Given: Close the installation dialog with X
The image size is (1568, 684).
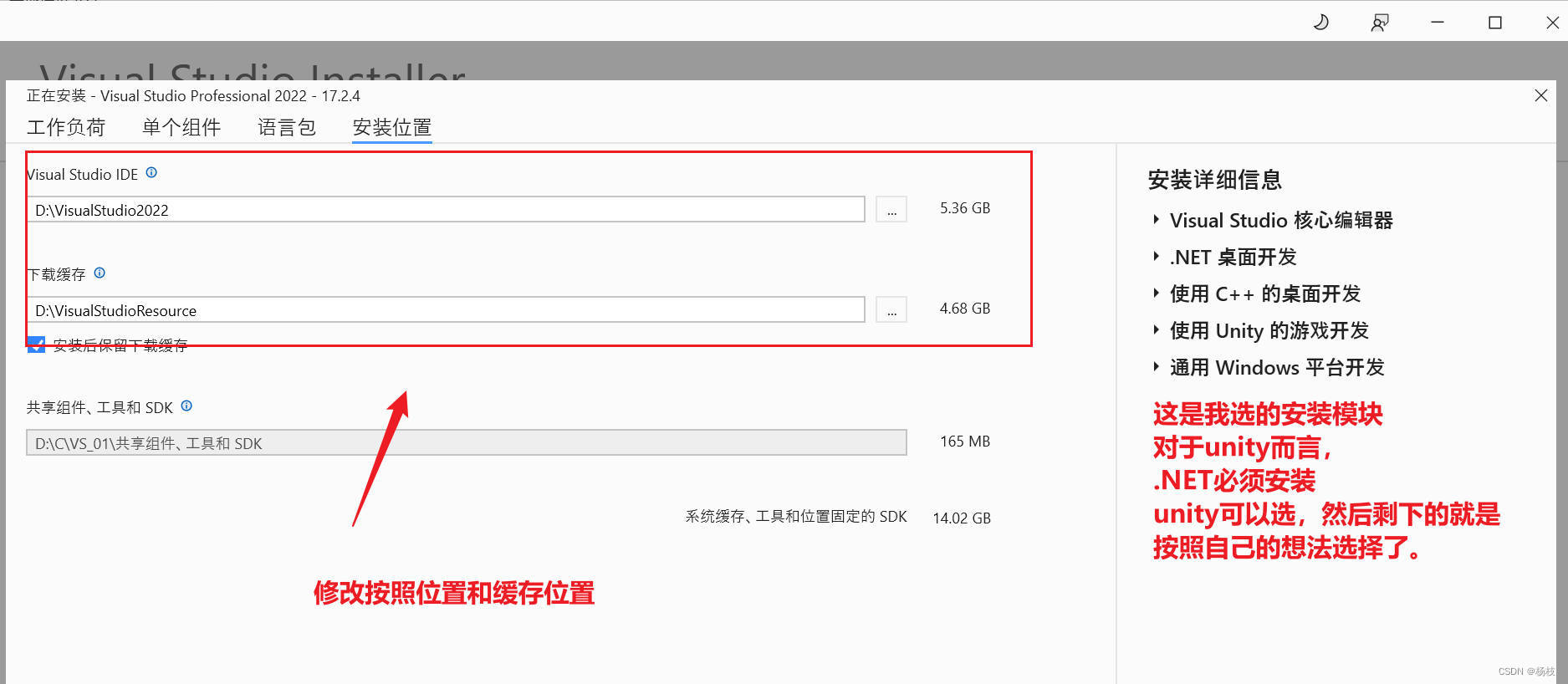Looking at the screenshot, I should coord(1541,95).
